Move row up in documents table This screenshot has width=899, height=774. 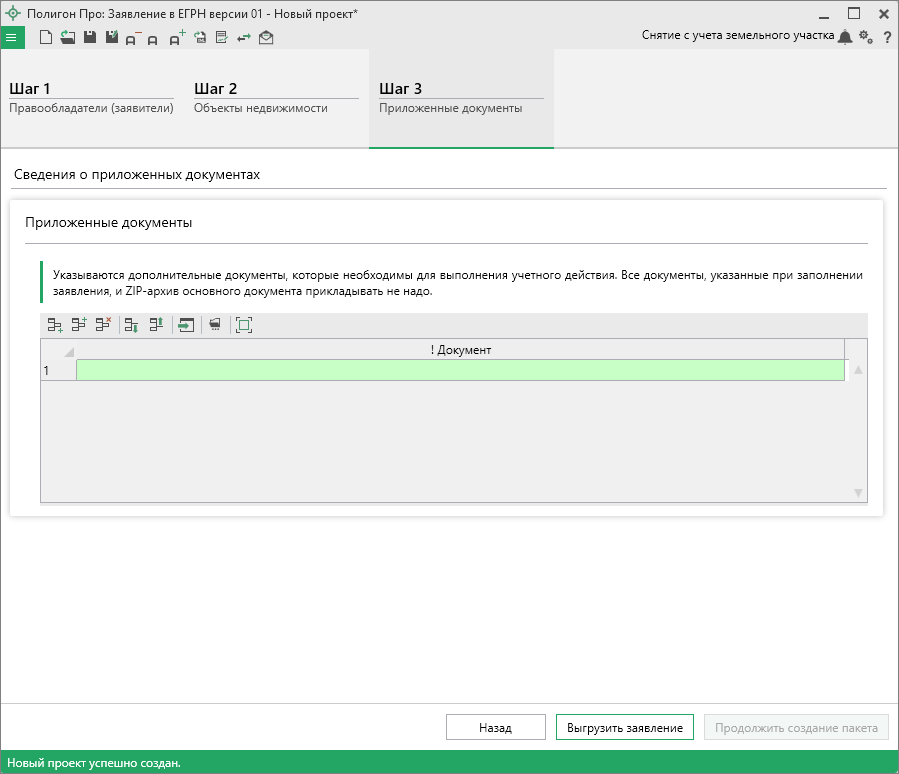(156, 325)
